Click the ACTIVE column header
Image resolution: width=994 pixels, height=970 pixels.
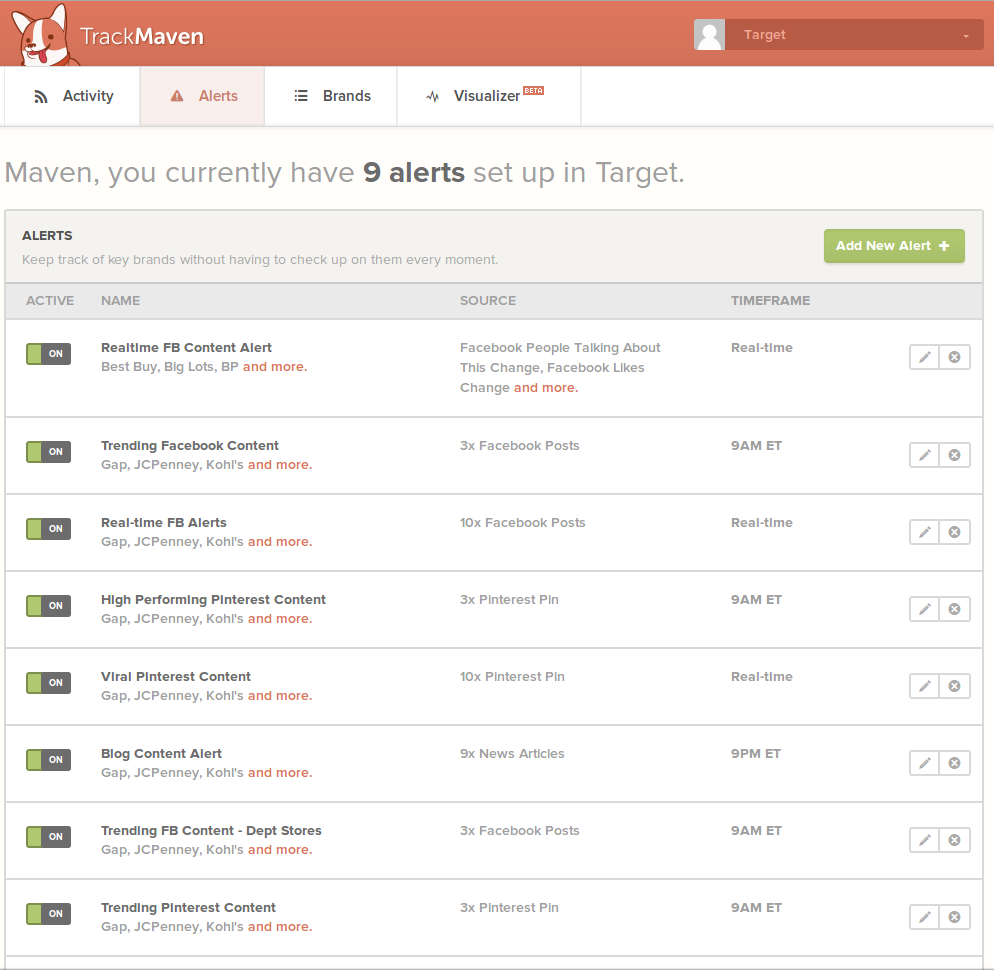50,301
